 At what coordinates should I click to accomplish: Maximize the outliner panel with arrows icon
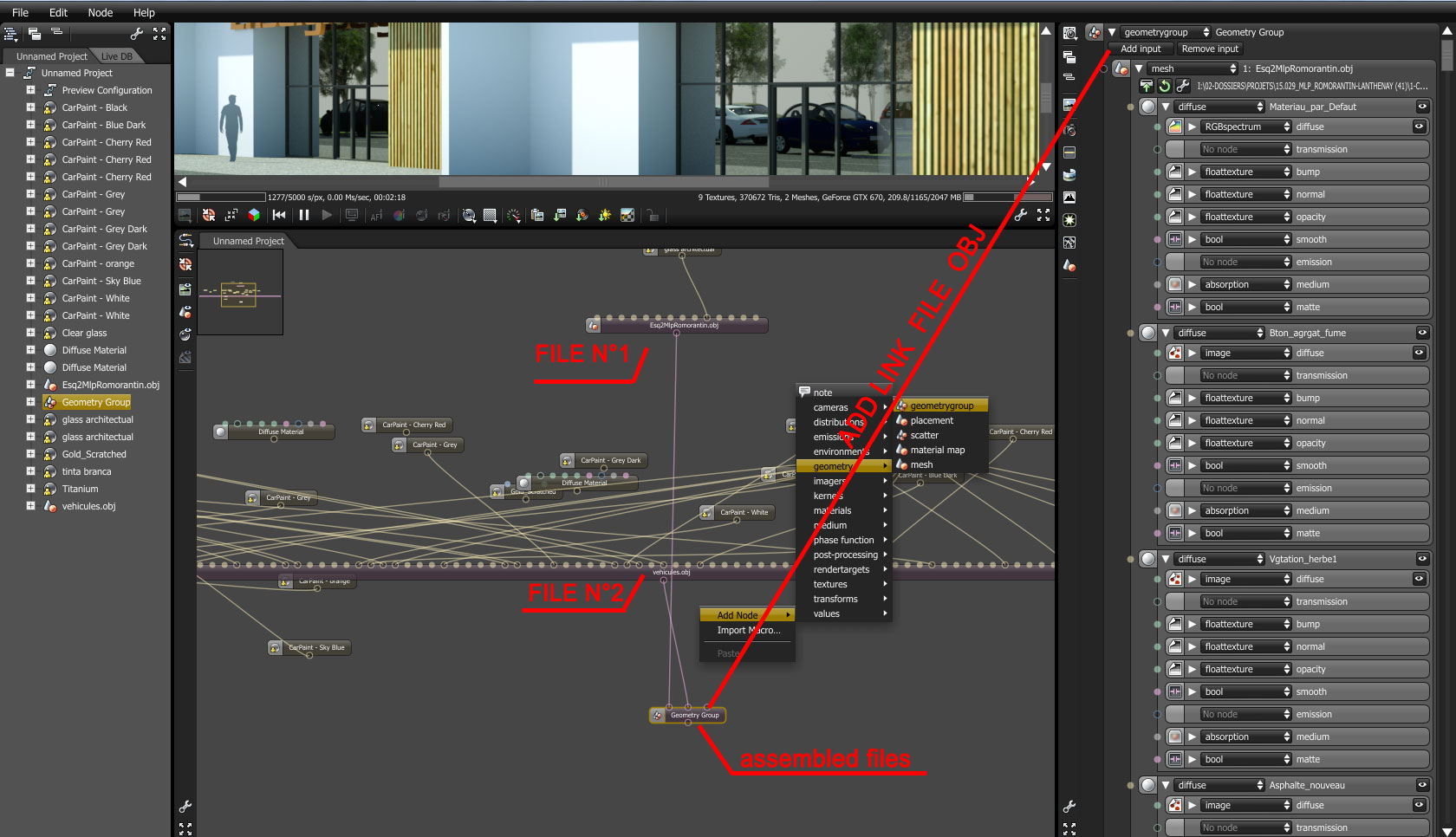point(159,34)
